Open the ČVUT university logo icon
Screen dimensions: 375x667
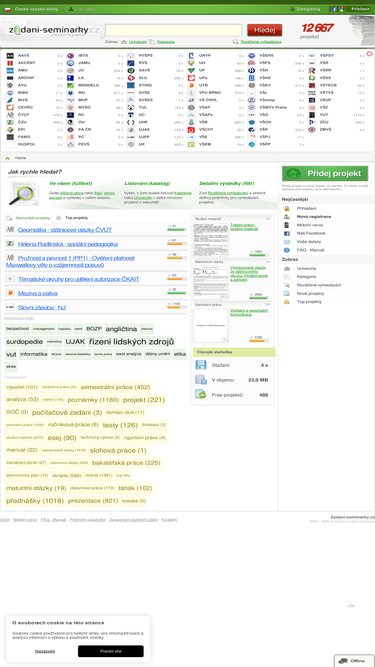click(10, 115)
